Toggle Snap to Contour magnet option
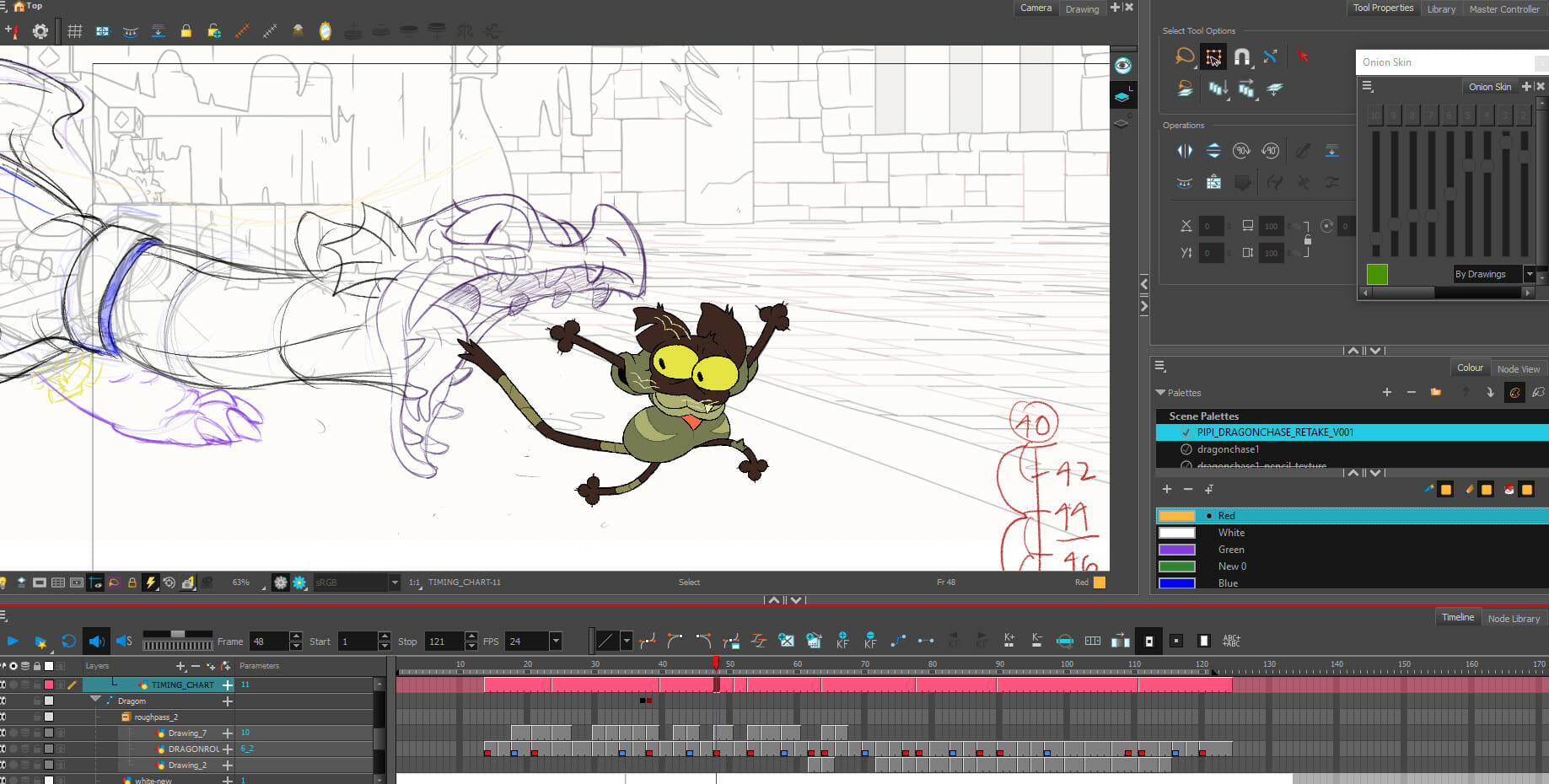Viewport: 1549px width, 784px height. 1241,57
